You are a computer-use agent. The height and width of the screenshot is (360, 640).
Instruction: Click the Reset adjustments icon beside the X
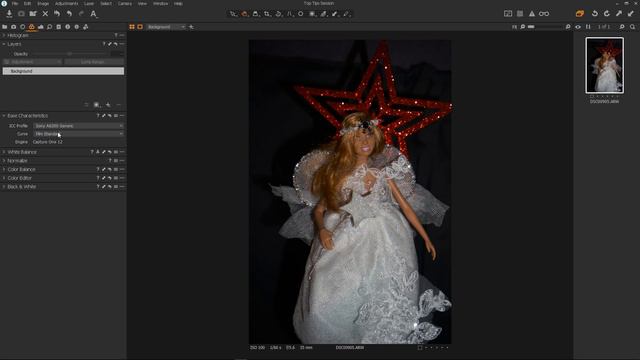[57, 14]
